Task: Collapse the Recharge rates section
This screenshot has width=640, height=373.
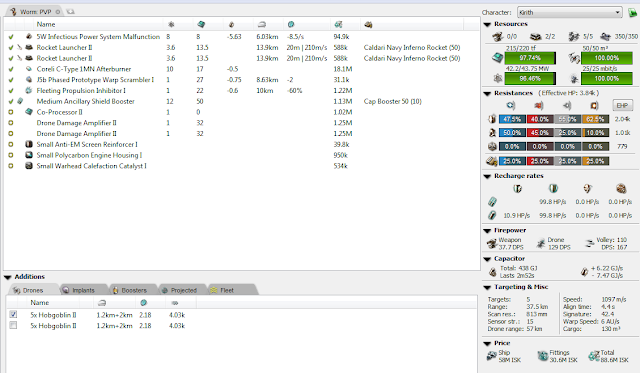Action: pyautogui.click(x=487, y=176)
